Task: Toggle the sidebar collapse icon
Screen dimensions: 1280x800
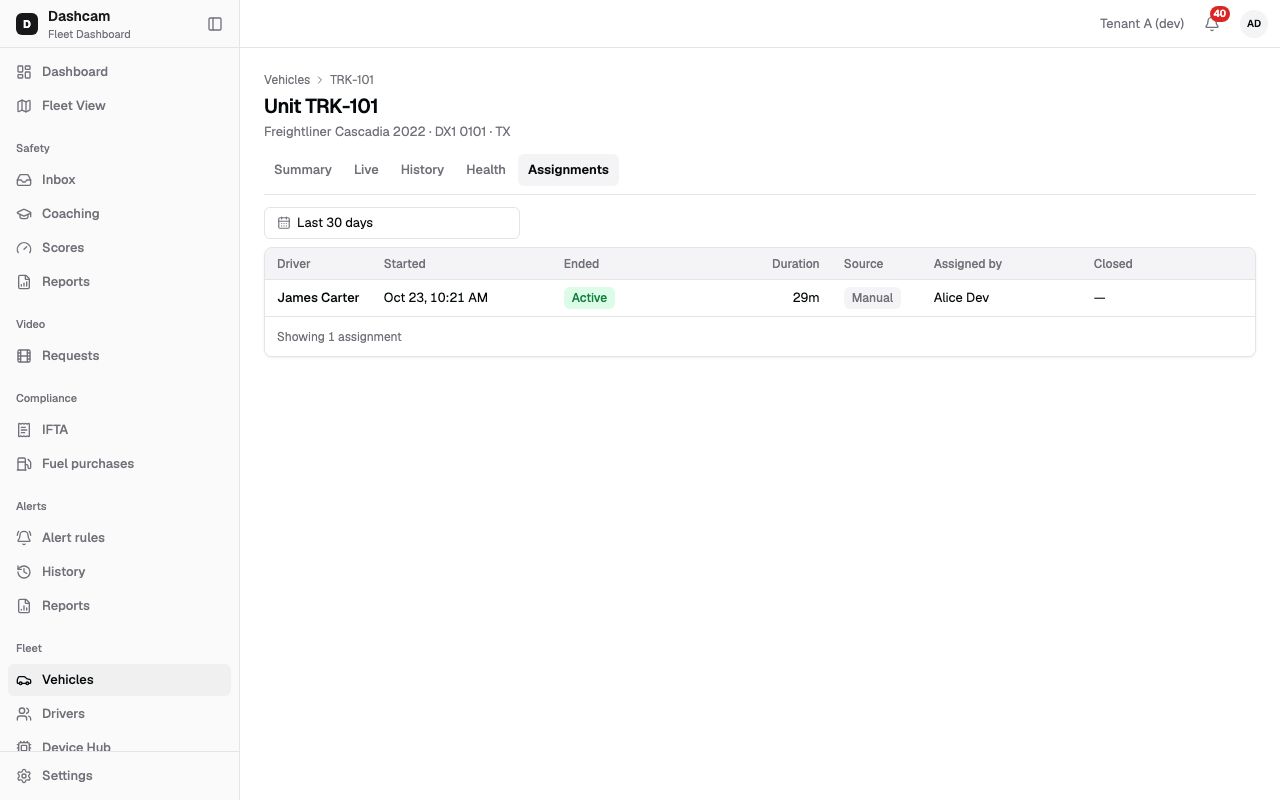Action: 215,24
